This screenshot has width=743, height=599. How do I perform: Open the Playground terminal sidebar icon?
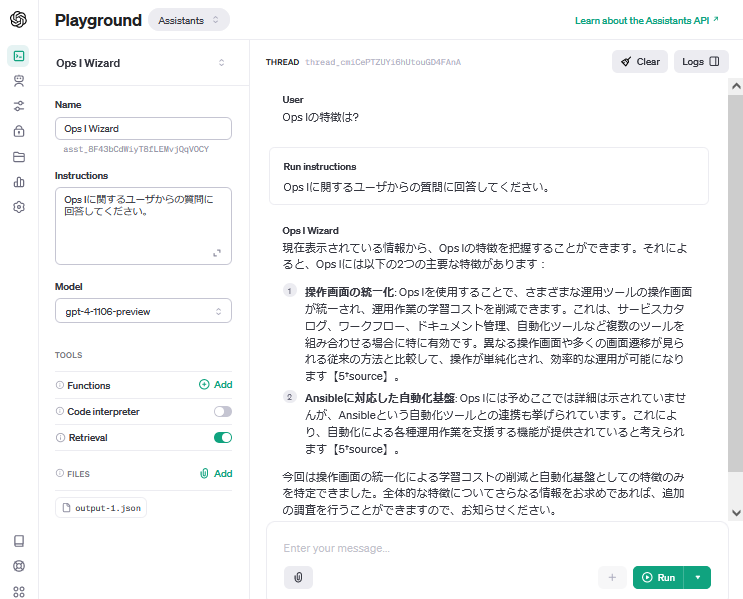[x=18, y=56]
